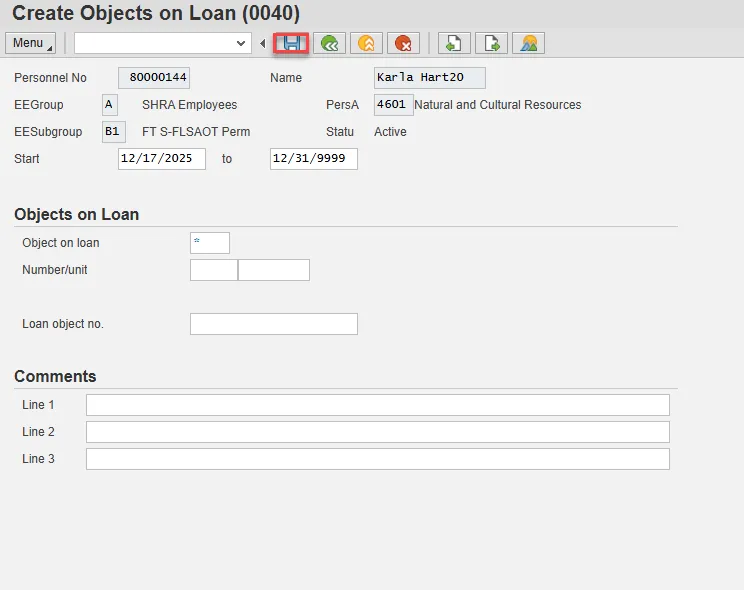Click the 'Number/unit' label
This screenshot has height=590, width=744.
(55, 270)
